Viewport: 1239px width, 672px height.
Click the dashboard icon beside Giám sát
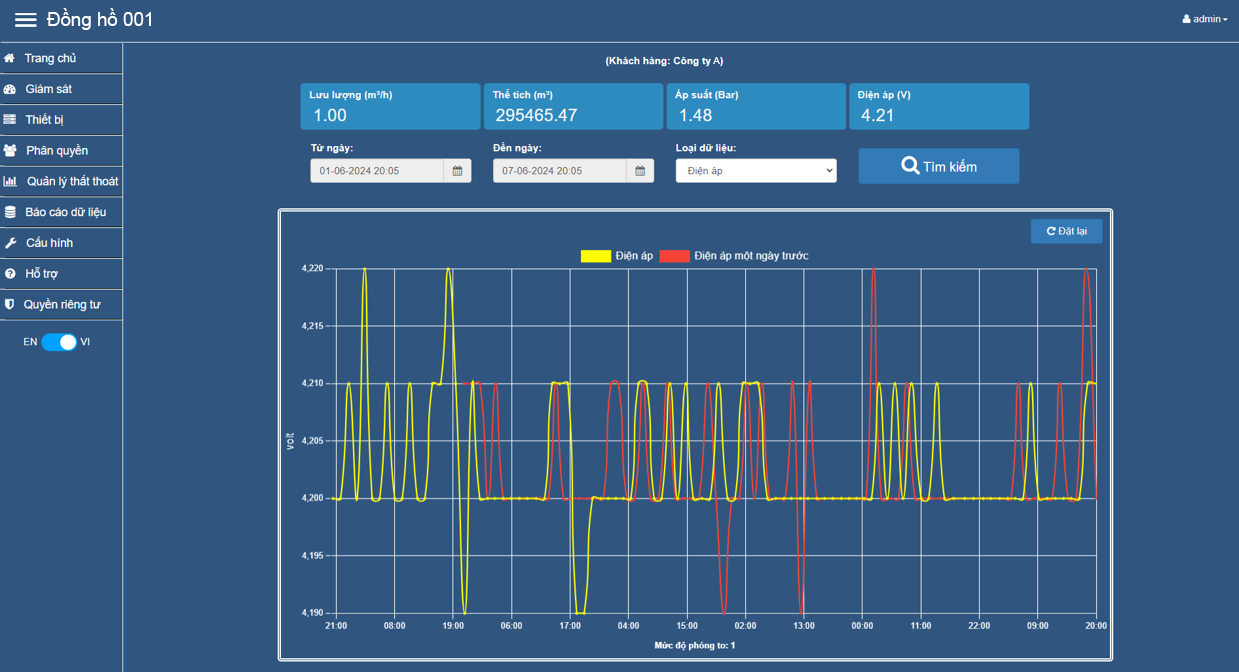10,89
